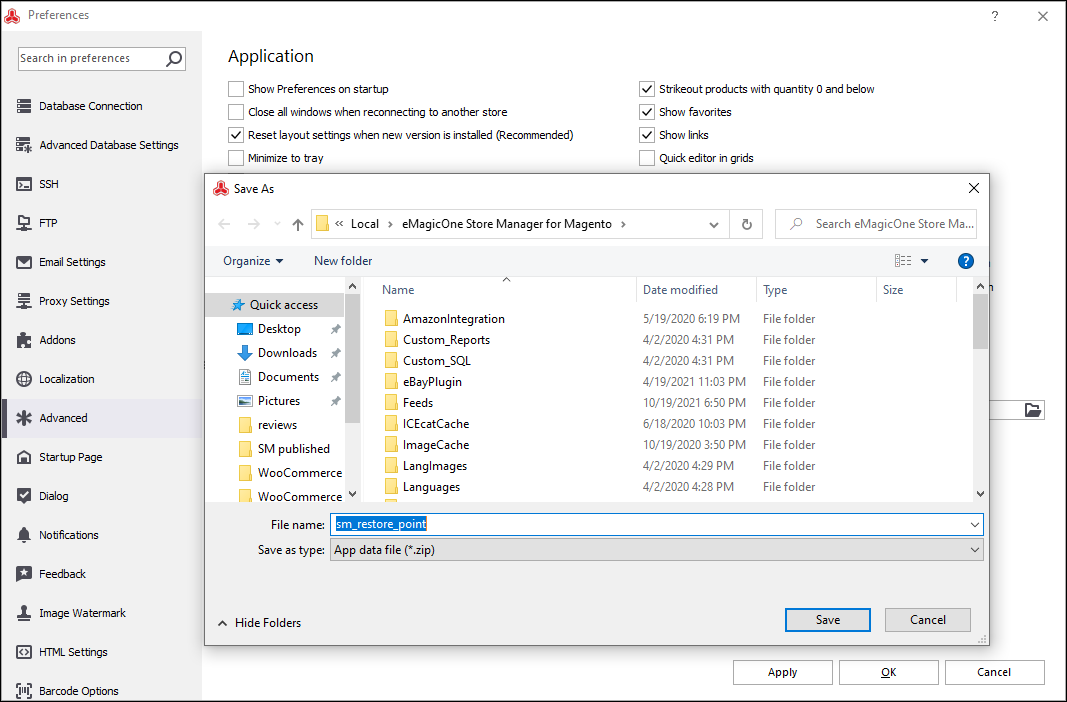Click Apply in Preferences window
Image resolution: width=1067 pixels, height=702 pixels.
pyautogui.click(x=783, y=672)
